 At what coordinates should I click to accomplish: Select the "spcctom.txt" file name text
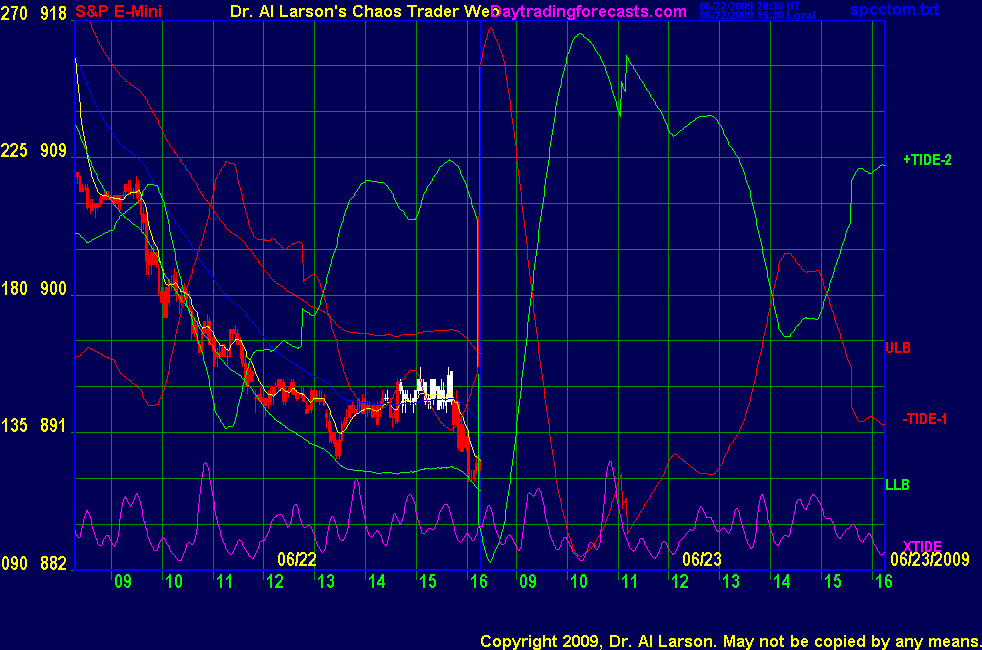(894, 9)
